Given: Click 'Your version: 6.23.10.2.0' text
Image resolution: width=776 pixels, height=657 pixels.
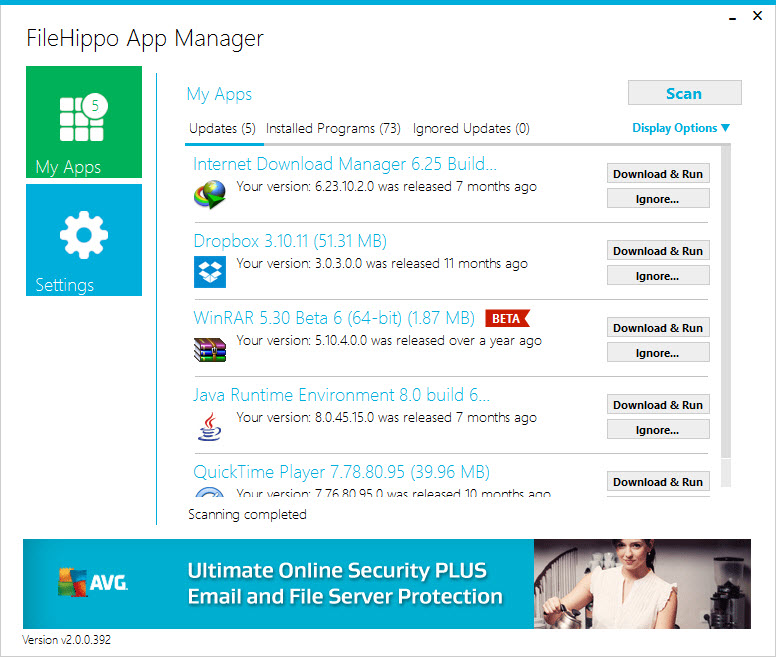Looking at the screenshot, I should click(x=387, y=187).
